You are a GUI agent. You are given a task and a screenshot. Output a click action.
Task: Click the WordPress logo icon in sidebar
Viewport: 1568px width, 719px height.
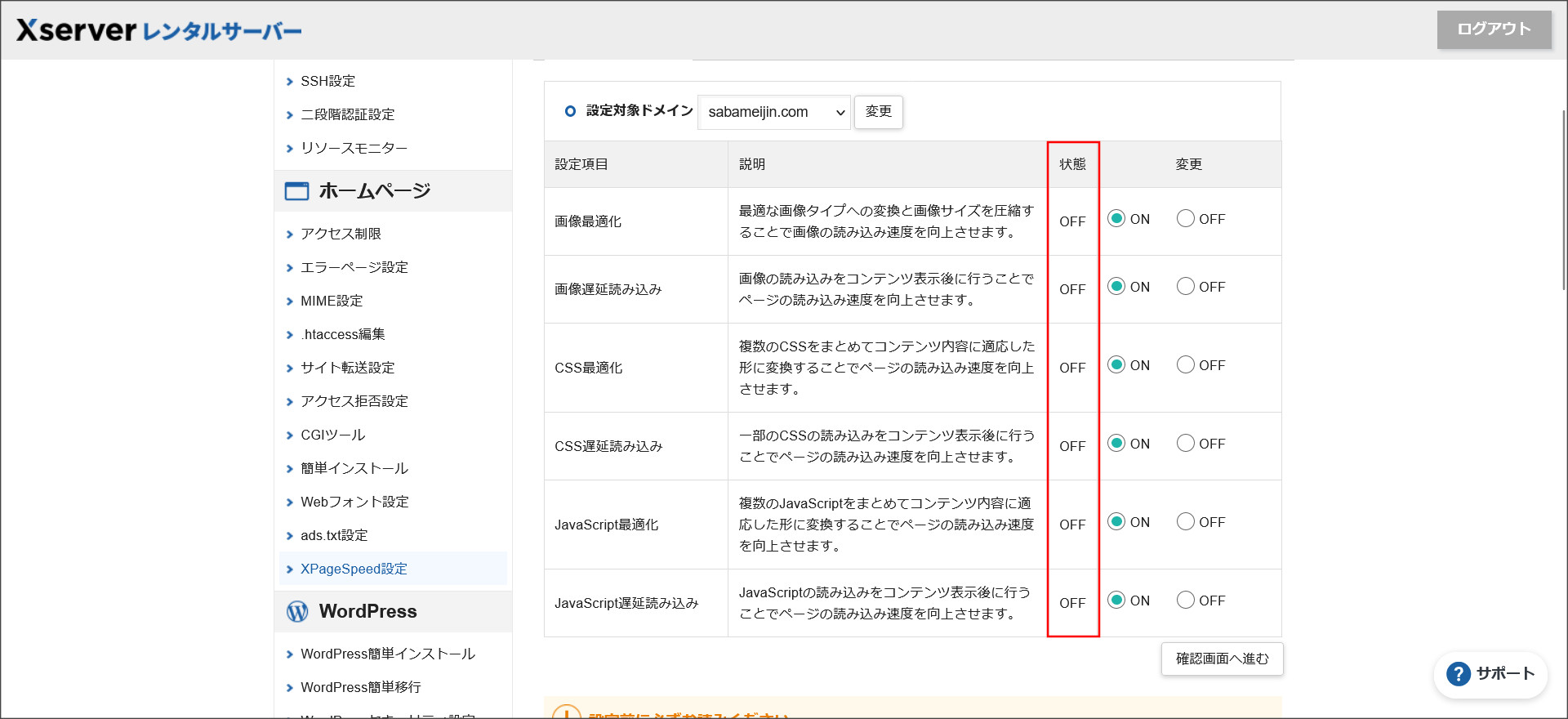pyautogui.click(x=297, y=611)
